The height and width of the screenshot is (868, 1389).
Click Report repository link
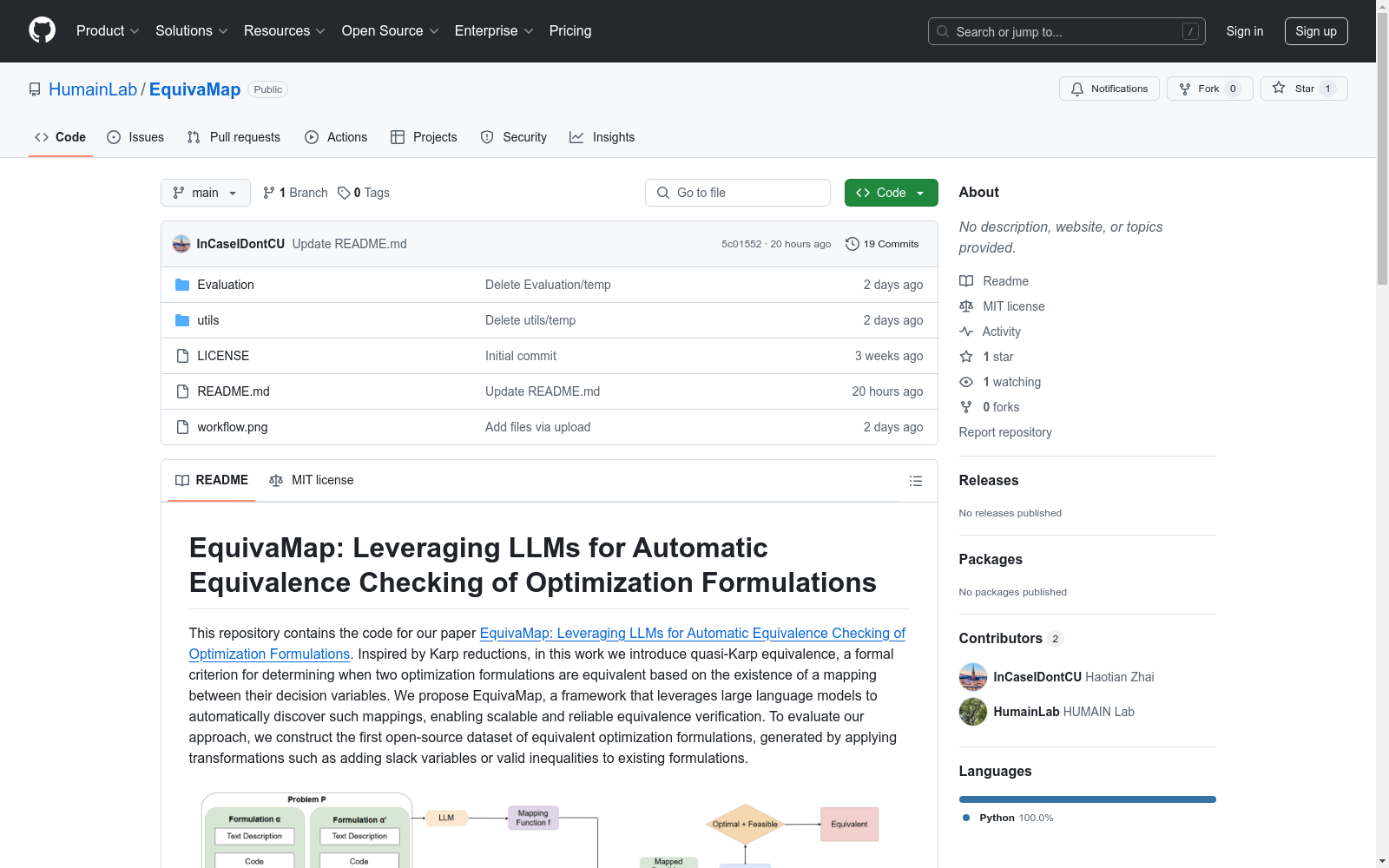pos(1005,432)
